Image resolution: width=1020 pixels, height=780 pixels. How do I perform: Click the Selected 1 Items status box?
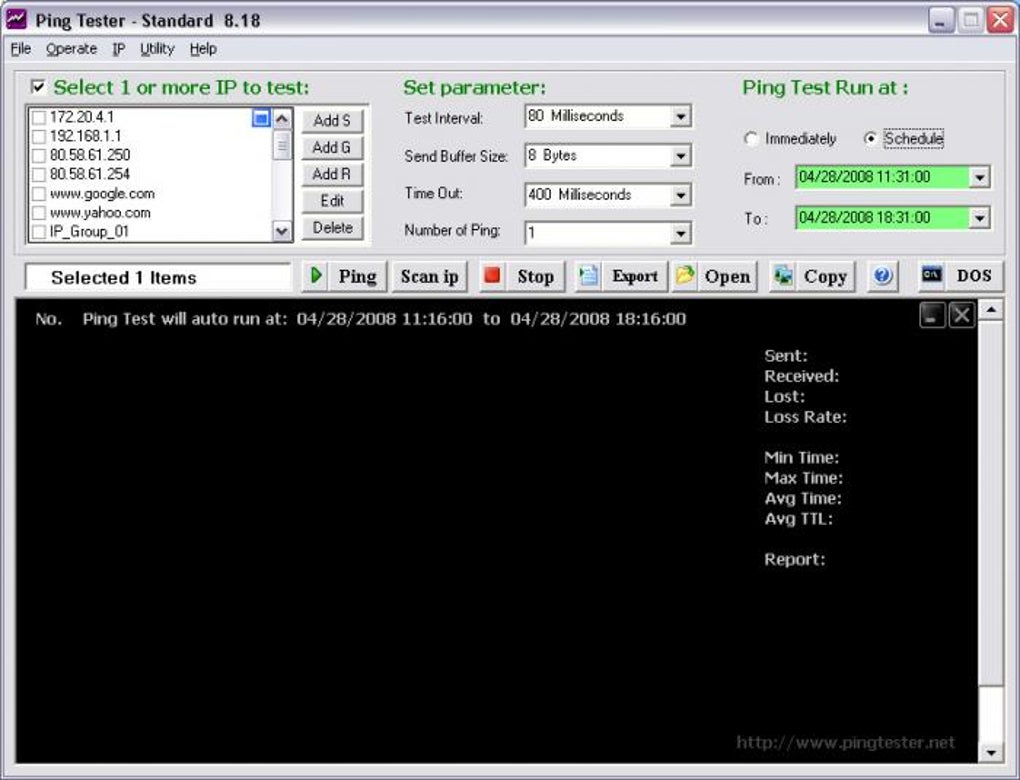coord(157,278)
